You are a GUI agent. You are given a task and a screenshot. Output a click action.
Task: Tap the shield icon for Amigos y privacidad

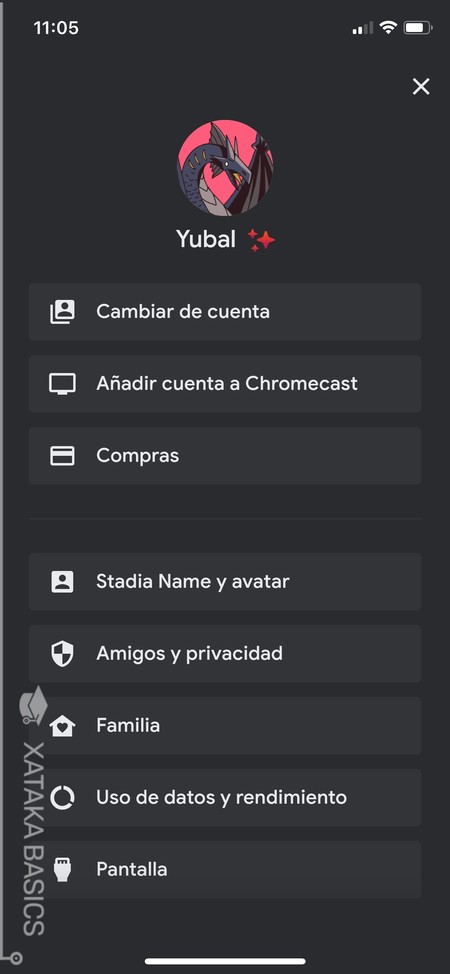[x=62, y=654]
